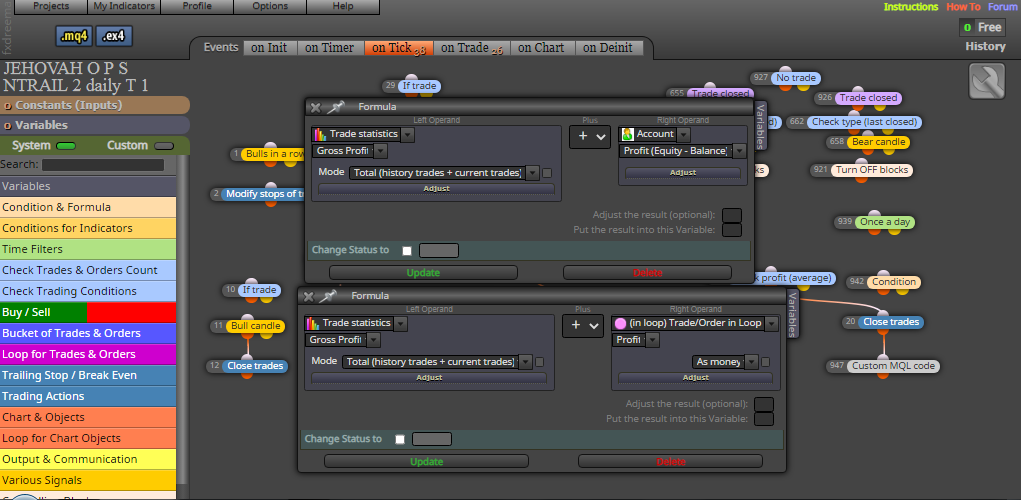This screenshot has height=500, width=1021.
Task: Close the upper Formula dialog
Action: tap(315, 107)
